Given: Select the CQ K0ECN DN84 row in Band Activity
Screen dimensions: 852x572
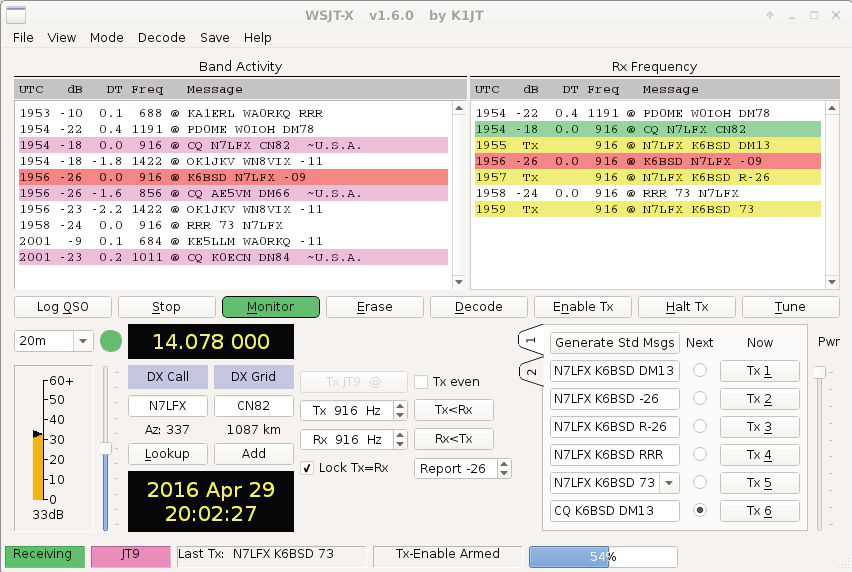Looking at the screenshot, I should [x=234, y=257].
